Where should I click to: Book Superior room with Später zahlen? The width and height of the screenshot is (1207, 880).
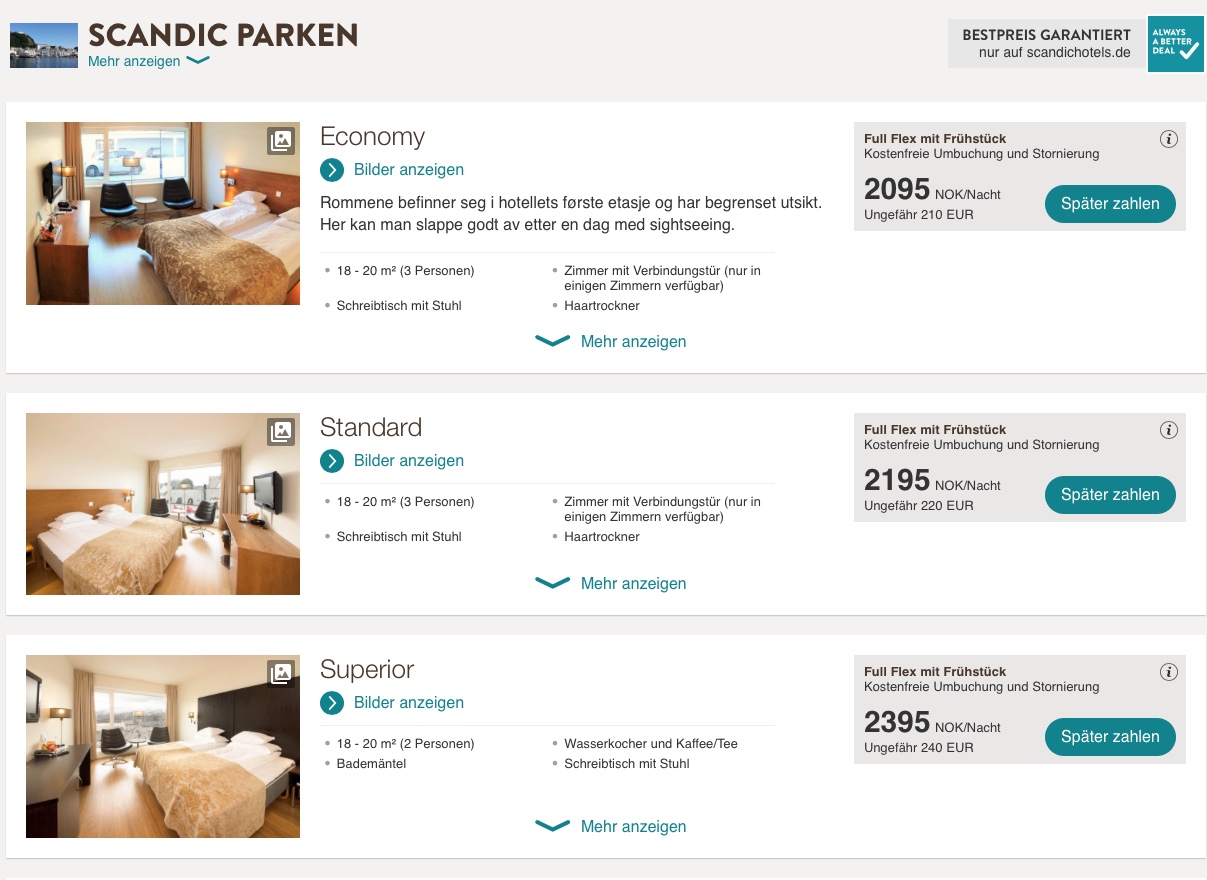(1110, 737)
